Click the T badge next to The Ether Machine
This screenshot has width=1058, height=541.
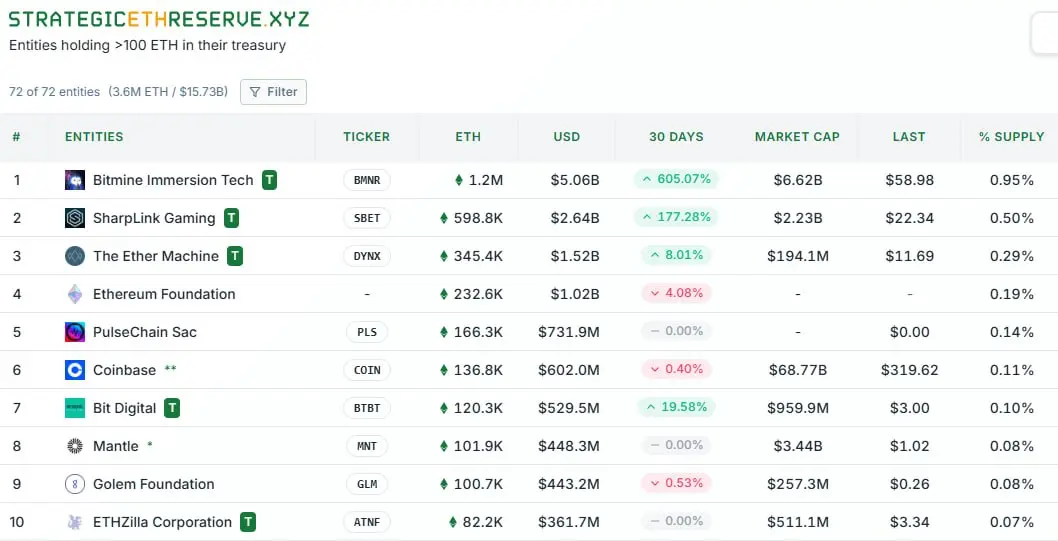click(235, 256)
